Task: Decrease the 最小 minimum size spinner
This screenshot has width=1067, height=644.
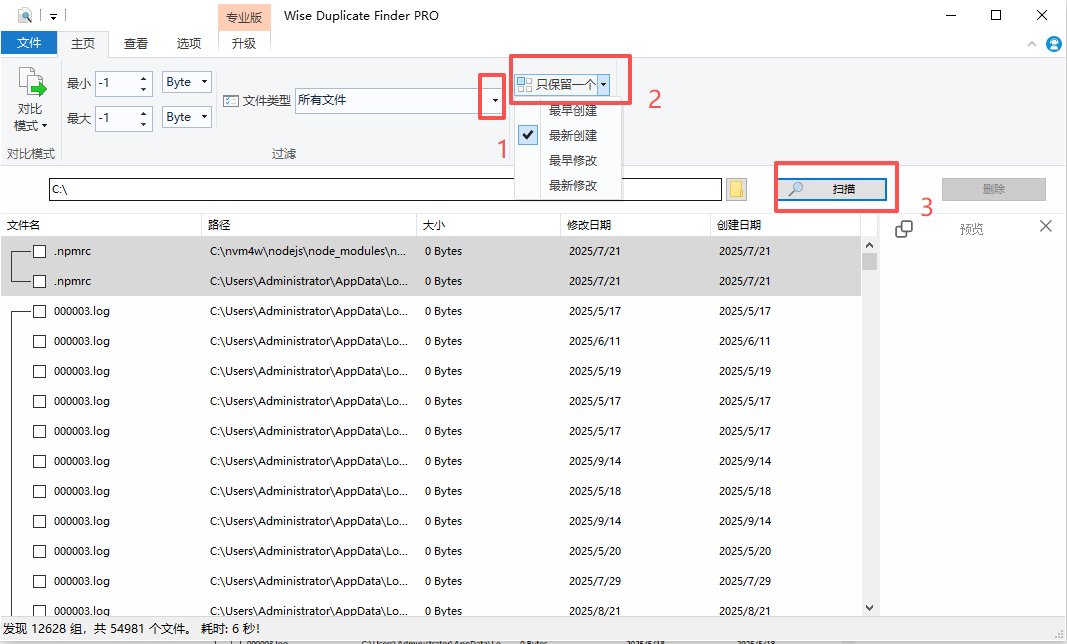Action: point(143,89)
